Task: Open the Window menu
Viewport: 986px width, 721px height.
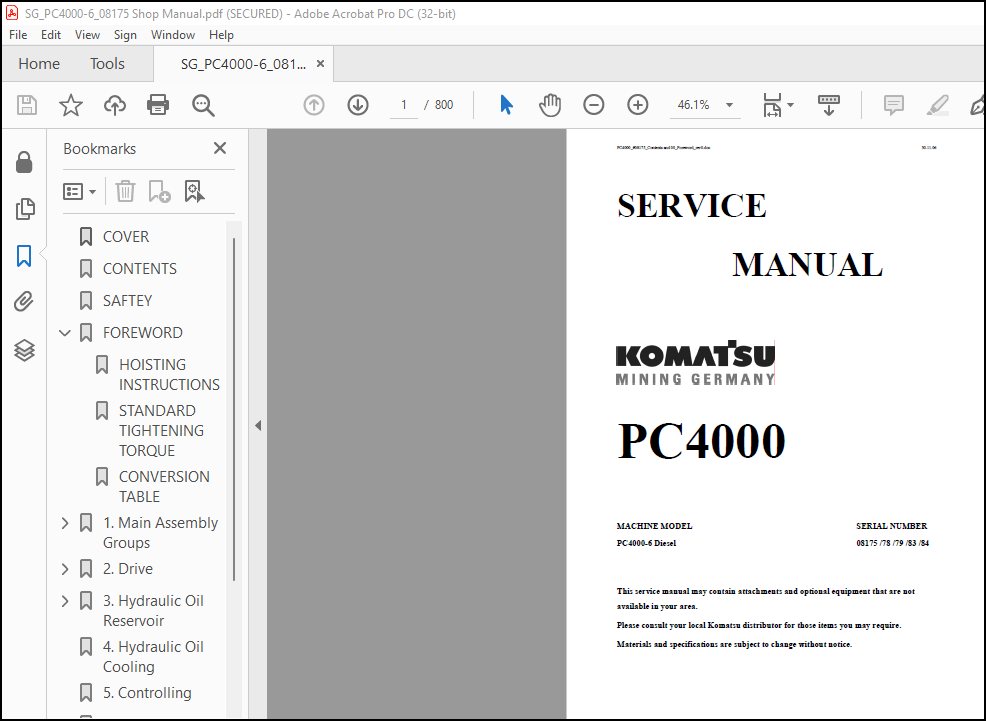Action: [173, 35]
